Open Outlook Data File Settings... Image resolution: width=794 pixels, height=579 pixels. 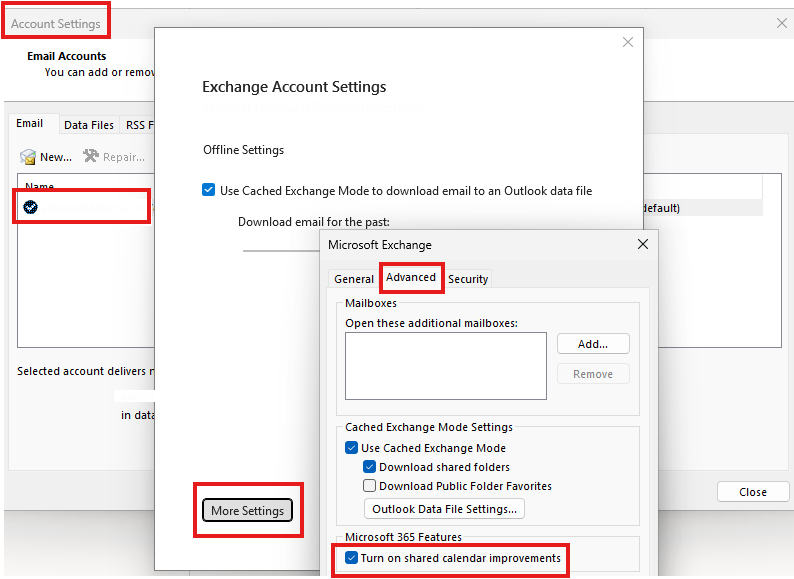pyautogui.click(x=444, y=509)
